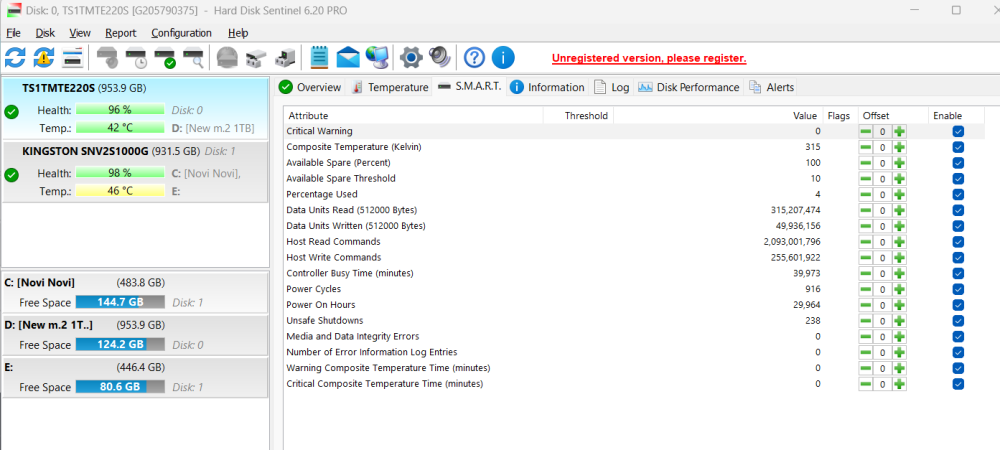The width and height of the screenshot is (1000, 450).
Task: Switch to the Temperature tab
Action: click(390, 87)
